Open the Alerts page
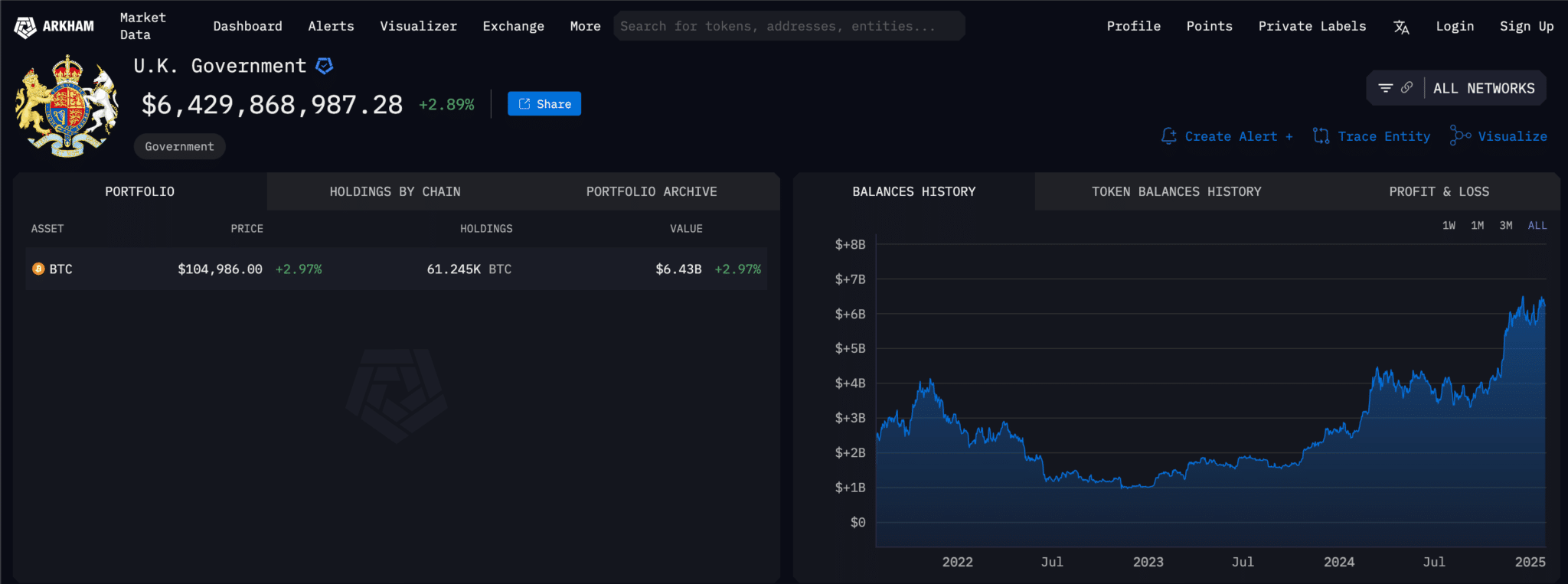 pos(331,26)
